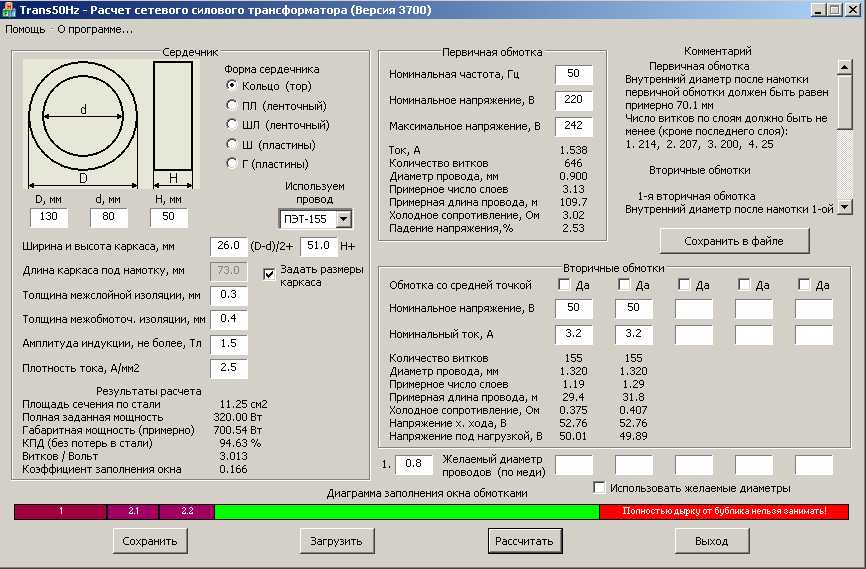Click the comment scrollbar down arrow
866x569 pixels.
pos(844,208)
